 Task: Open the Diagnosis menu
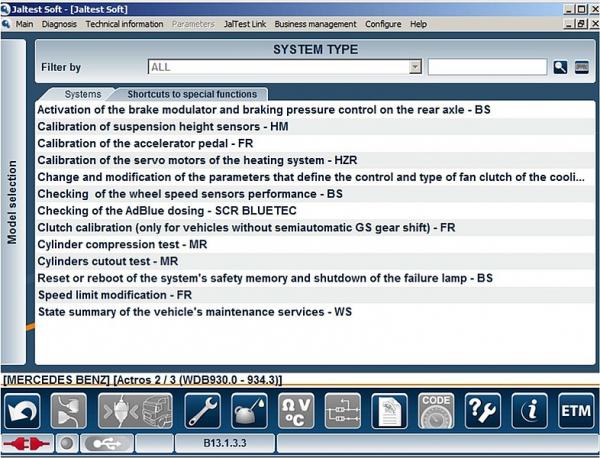click(59, 24)
